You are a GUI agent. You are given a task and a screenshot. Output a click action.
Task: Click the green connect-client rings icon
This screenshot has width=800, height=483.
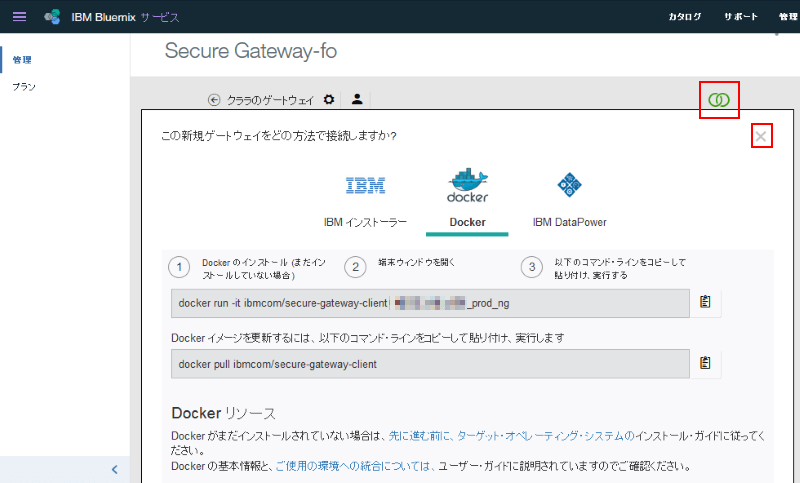point(719,100)
